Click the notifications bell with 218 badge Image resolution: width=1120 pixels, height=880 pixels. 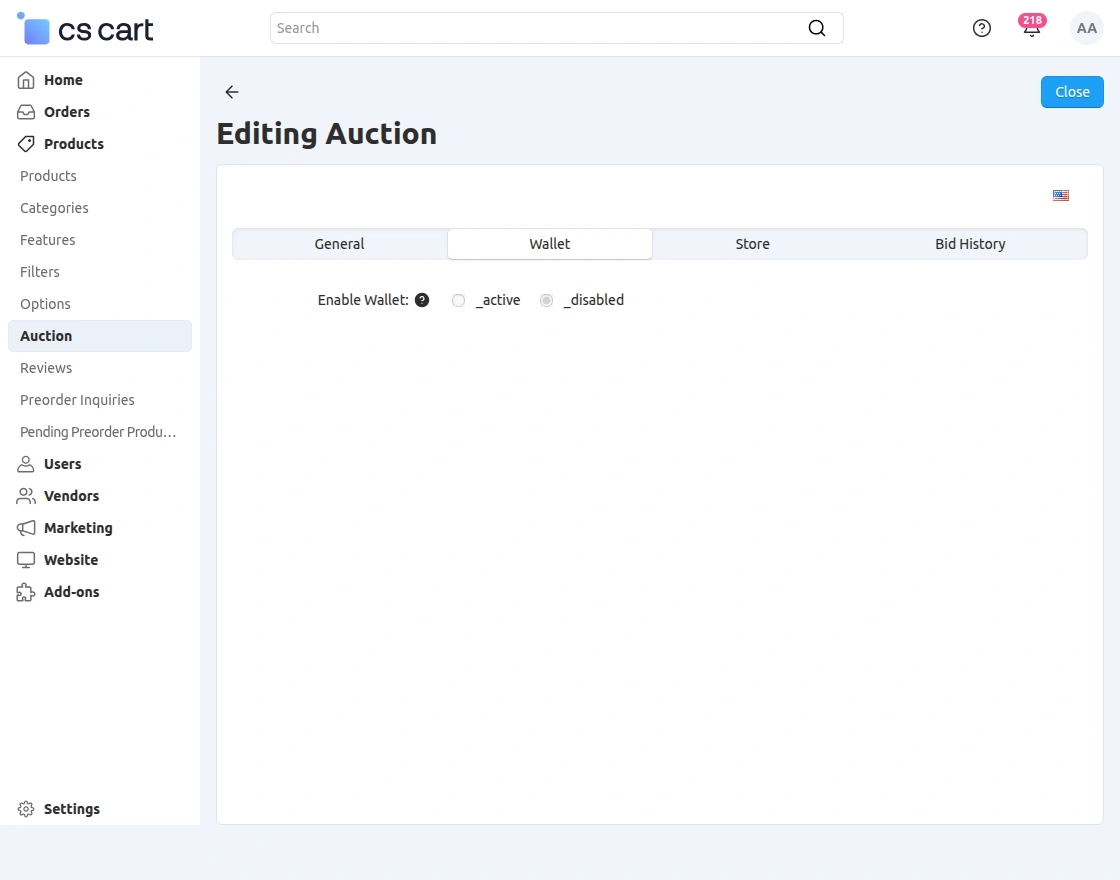pos(1031,30)
